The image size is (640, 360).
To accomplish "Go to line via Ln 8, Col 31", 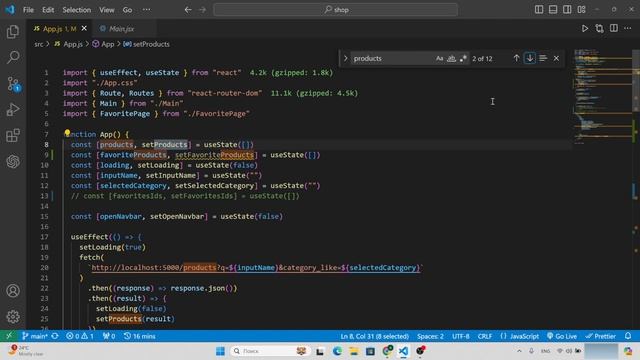I will pyautogui.click(x=374, y=336).
